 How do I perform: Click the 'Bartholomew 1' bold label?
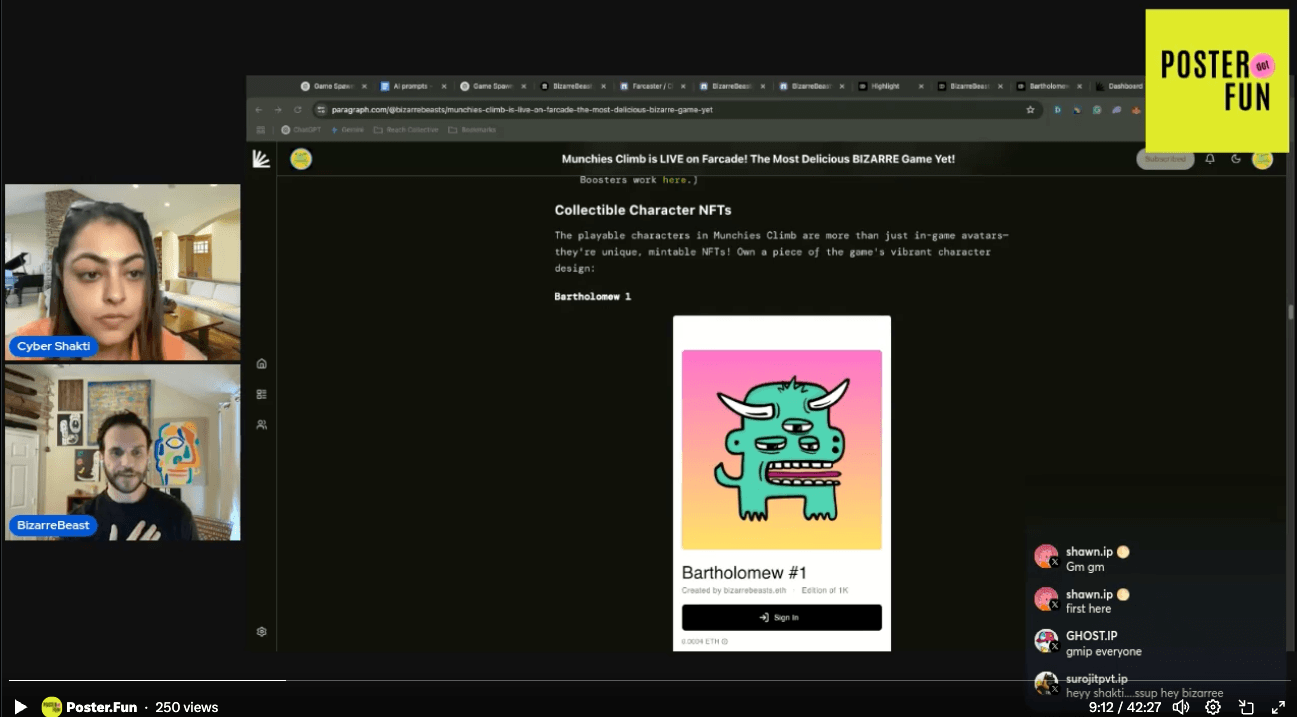[x=593, y=296]
